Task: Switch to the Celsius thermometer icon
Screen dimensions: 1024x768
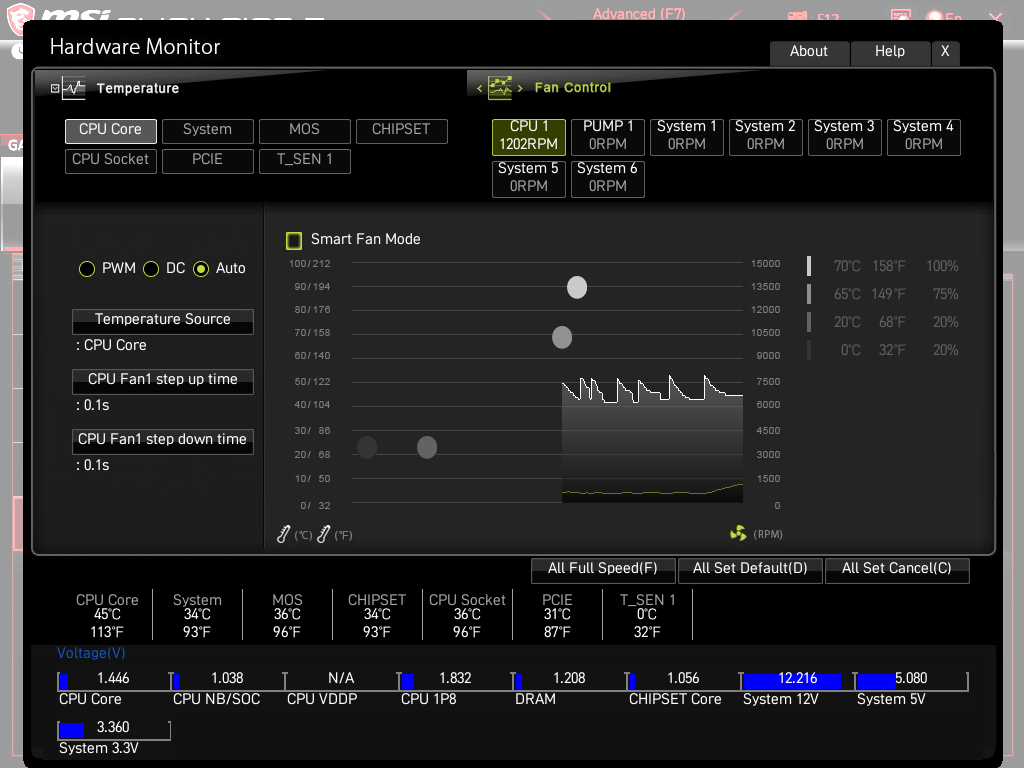Action: tap(283, 534)
